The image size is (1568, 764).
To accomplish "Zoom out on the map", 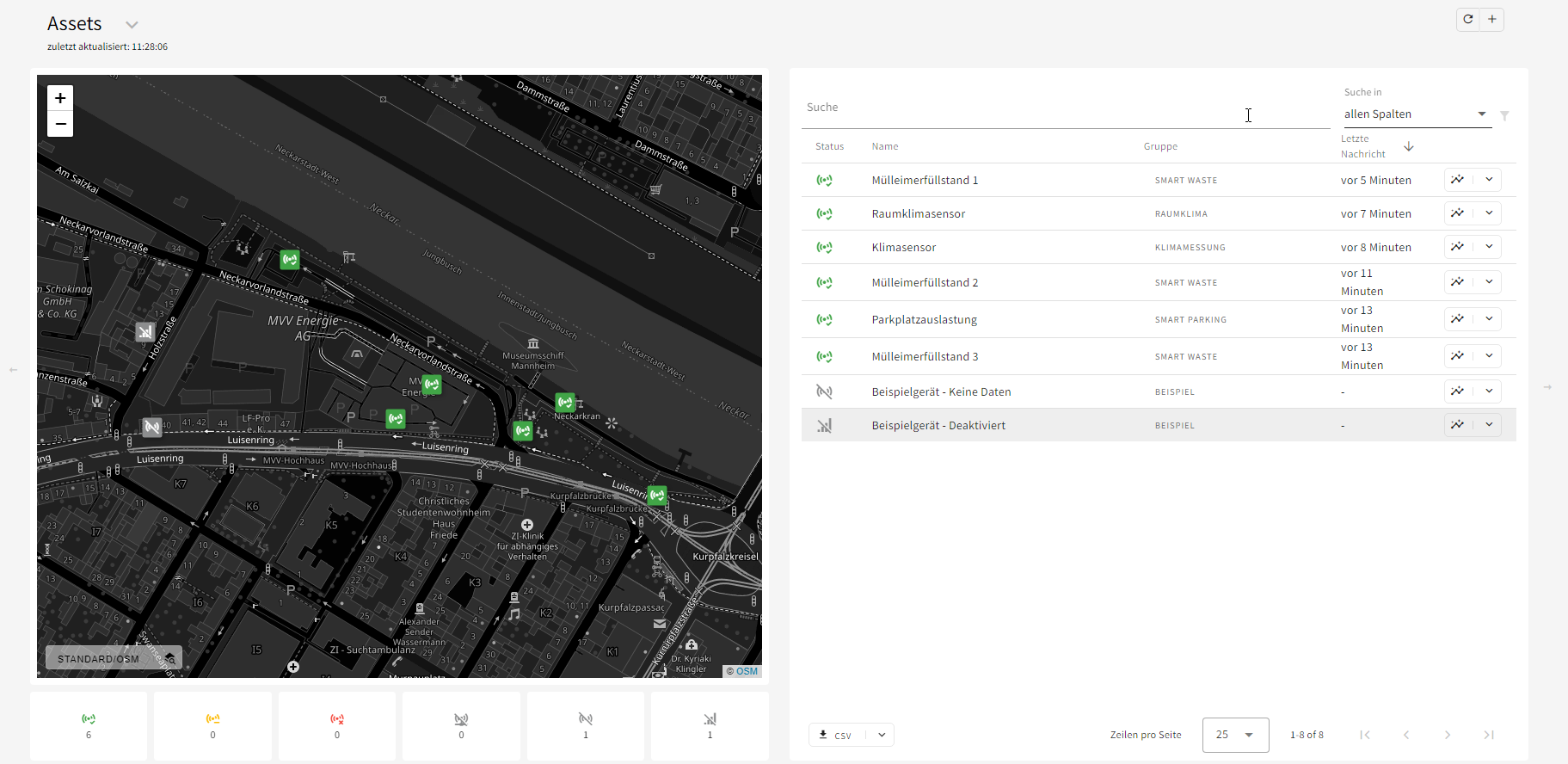I will pos(60,124).
